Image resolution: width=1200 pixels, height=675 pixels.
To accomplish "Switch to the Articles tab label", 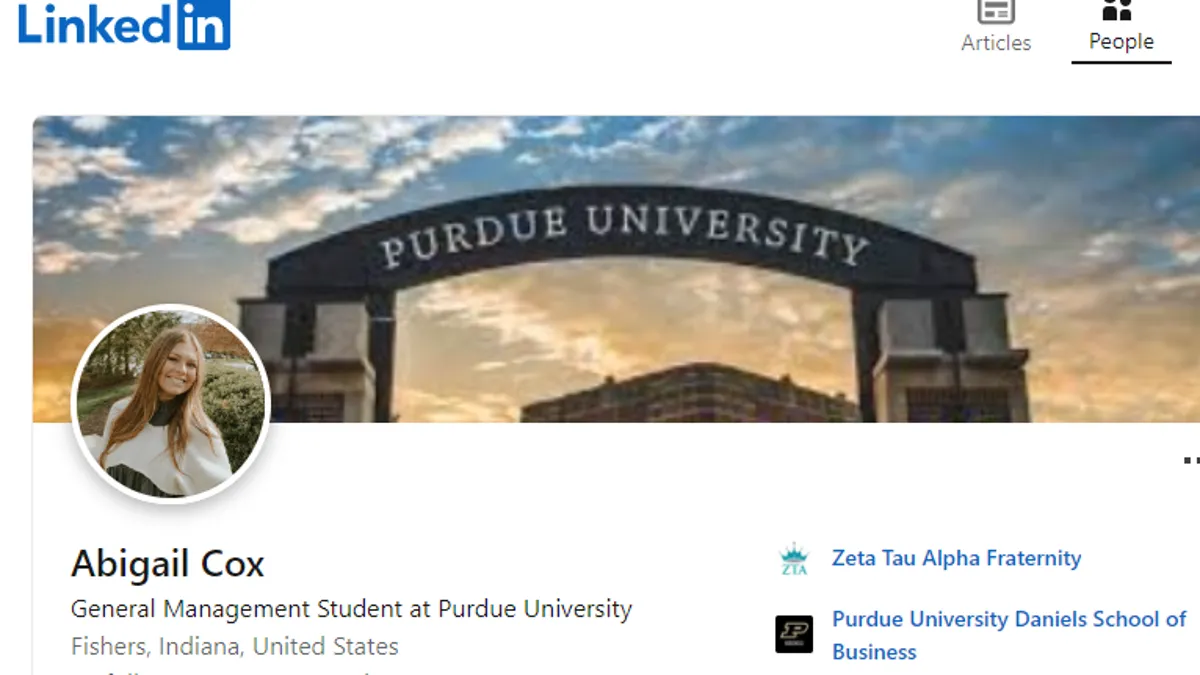I will click(996, 43).
